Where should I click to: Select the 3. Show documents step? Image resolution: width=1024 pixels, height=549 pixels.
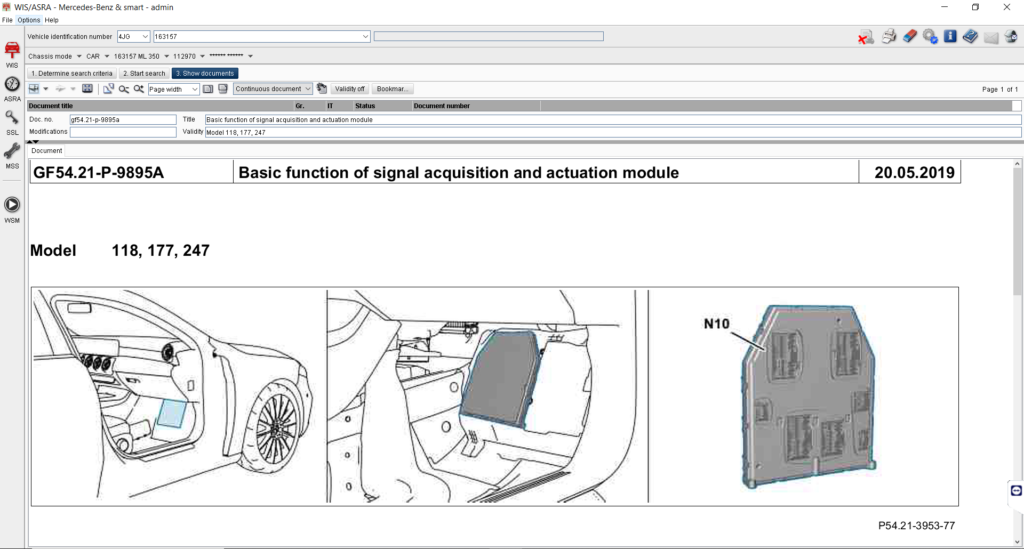point(205,73)
